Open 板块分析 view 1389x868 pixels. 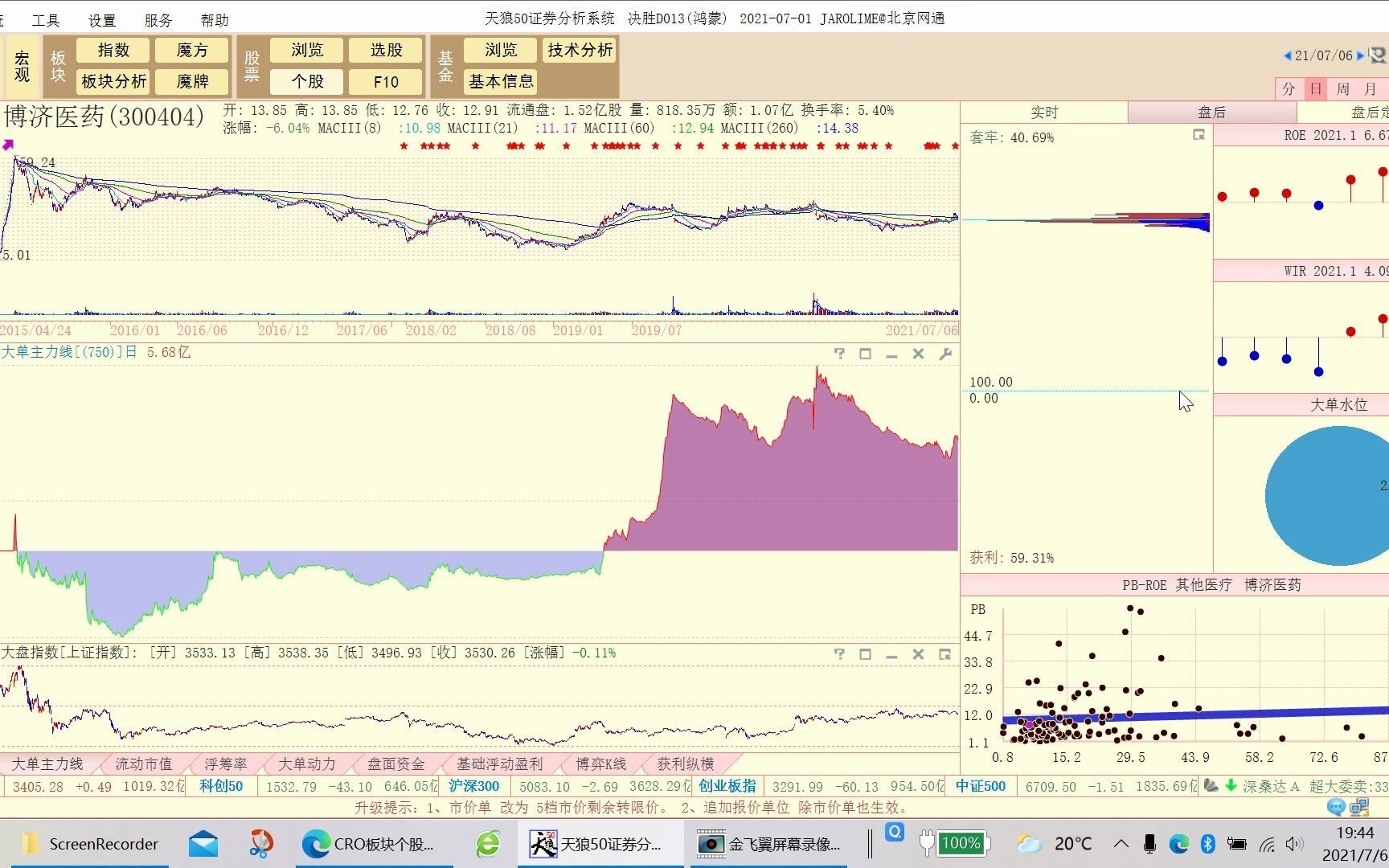click(x=113, y=81)
